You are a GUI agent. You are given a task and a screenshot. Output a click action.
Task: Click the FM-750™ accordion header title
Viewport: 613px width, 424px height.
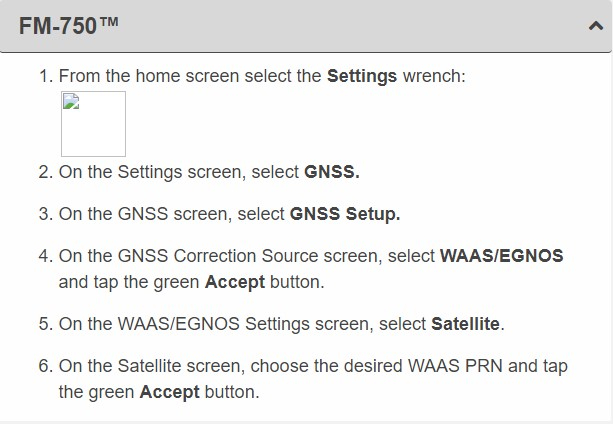[x=68, y=26]
